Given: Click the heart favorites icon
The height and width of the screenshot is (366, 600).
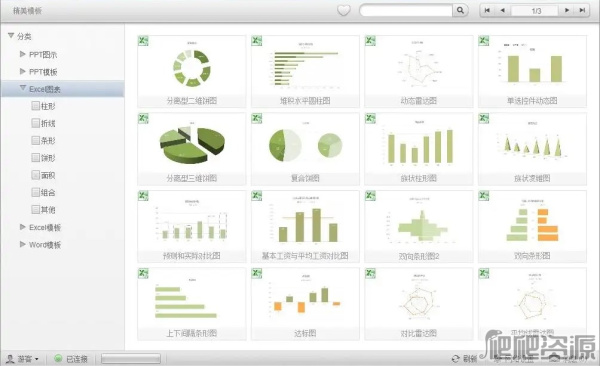Looking at the screenshot, I should click(x=344, y=10).
